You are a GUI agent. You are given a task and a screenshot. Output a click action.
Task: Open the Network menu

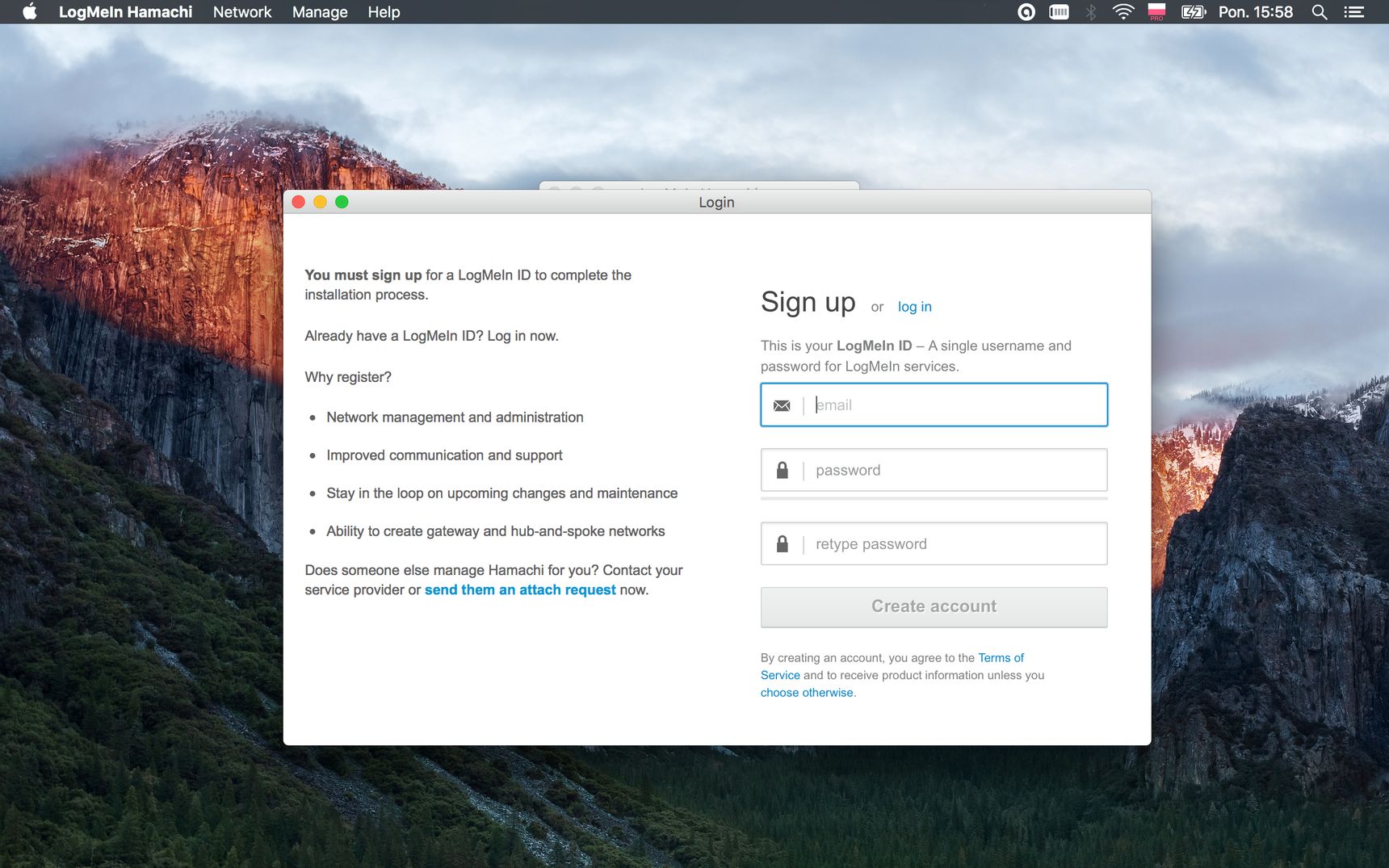[242, 12]
